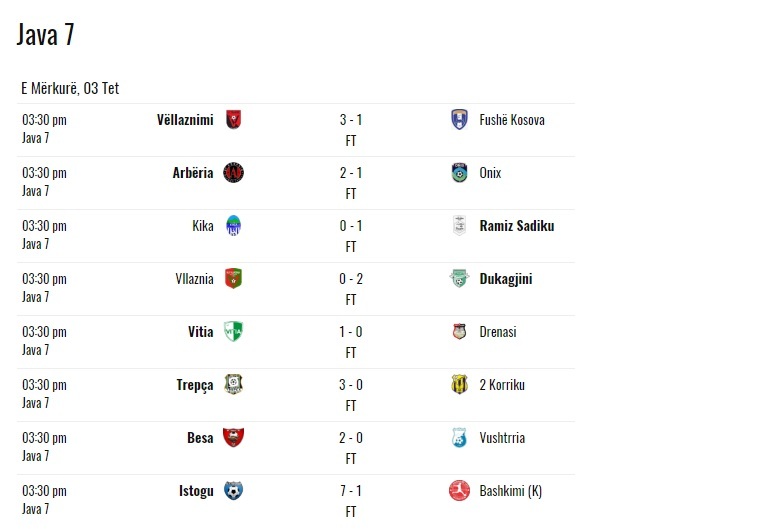Click the Onix team crest
This screenshot has width=764, height=529.
point(459,172)
